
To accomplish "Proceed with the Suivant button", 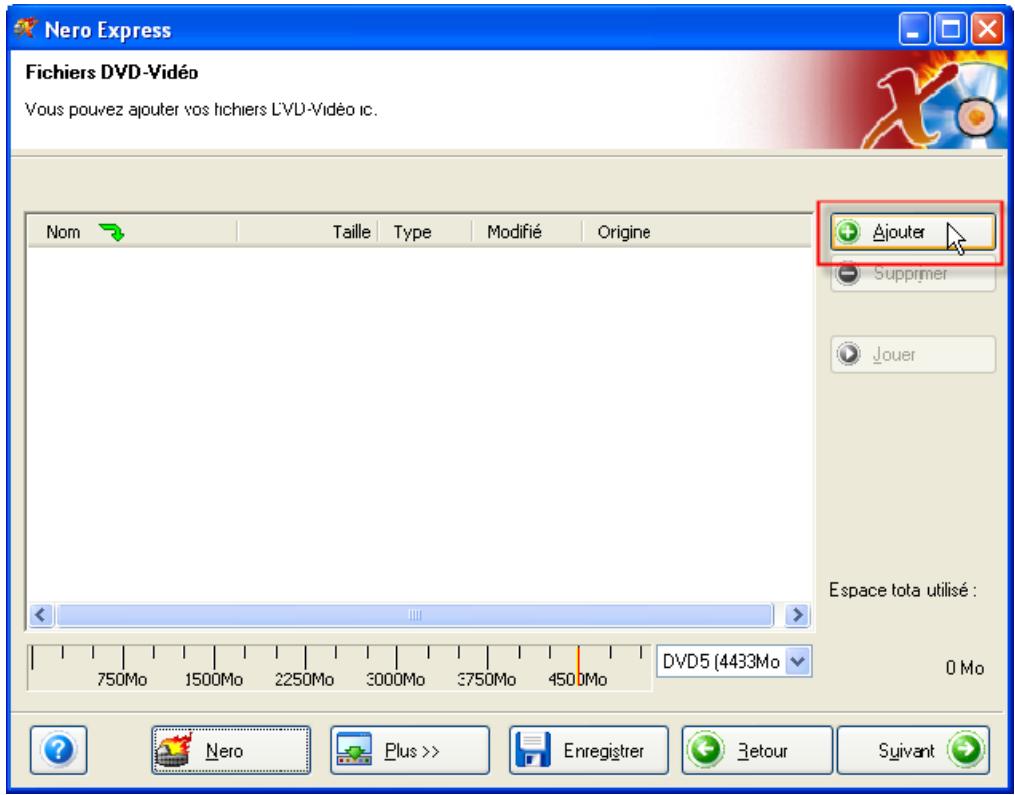I will point(913,750).
